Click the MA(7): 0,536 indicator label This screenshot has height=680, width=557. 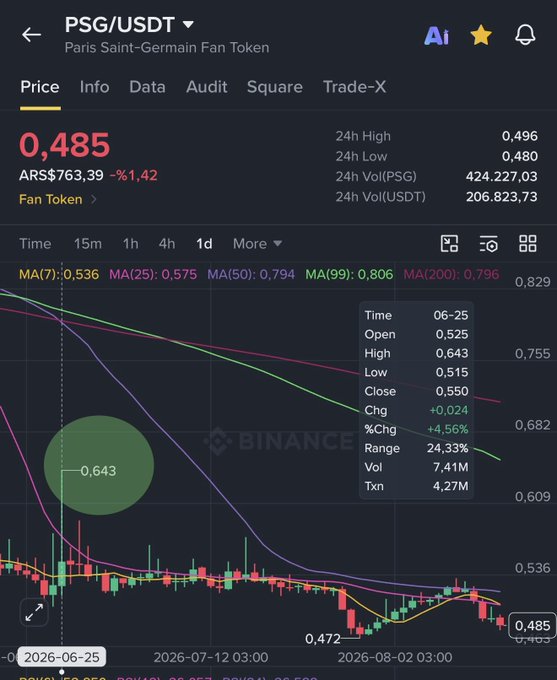59,275
